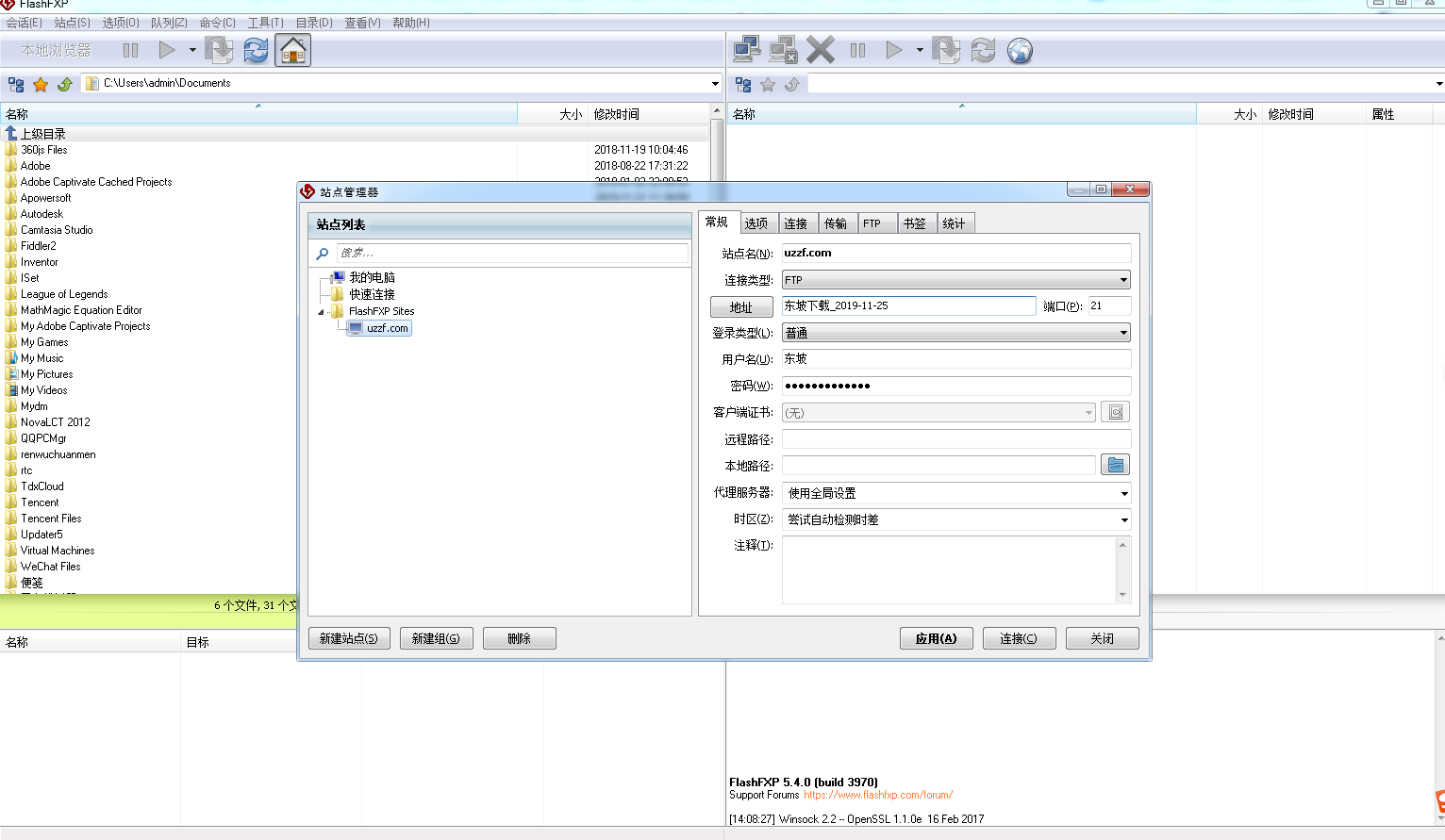Select 我的电脑 in the site list
The width and height of the screenshot is (1445, 840).
pos(372,277)
